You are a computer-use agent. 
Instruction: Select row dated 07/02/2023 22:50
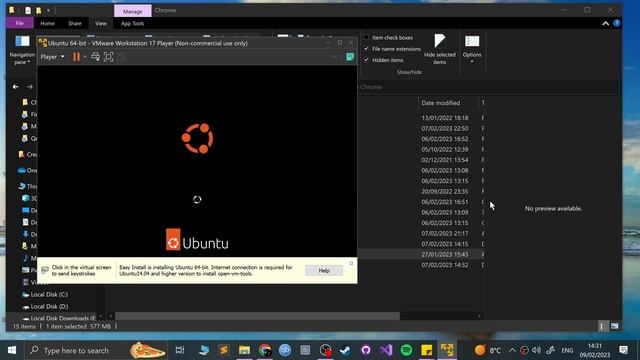(x=445, y=129)
